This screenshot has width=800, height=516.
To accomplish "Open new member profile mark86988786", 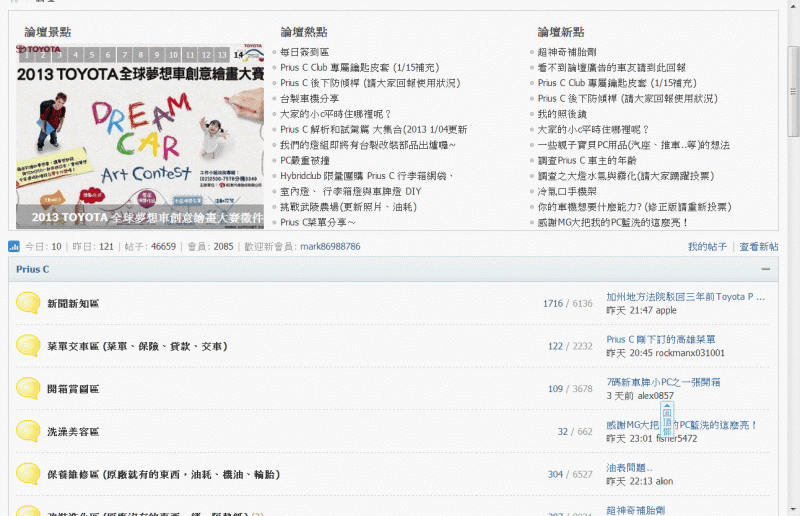I will click(330, 247).
